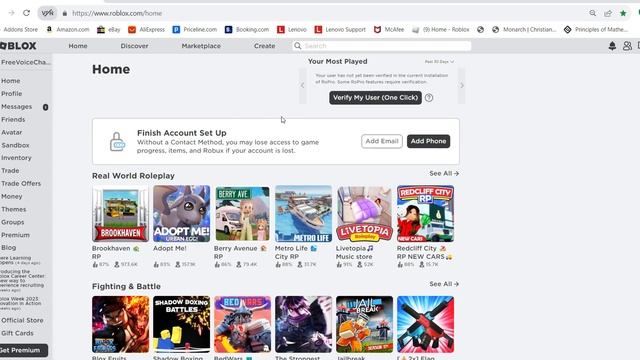This screenshot has height=360, width=640.
Task: Click the zoom magnifier icon in address bar
Action: (592, 13)
